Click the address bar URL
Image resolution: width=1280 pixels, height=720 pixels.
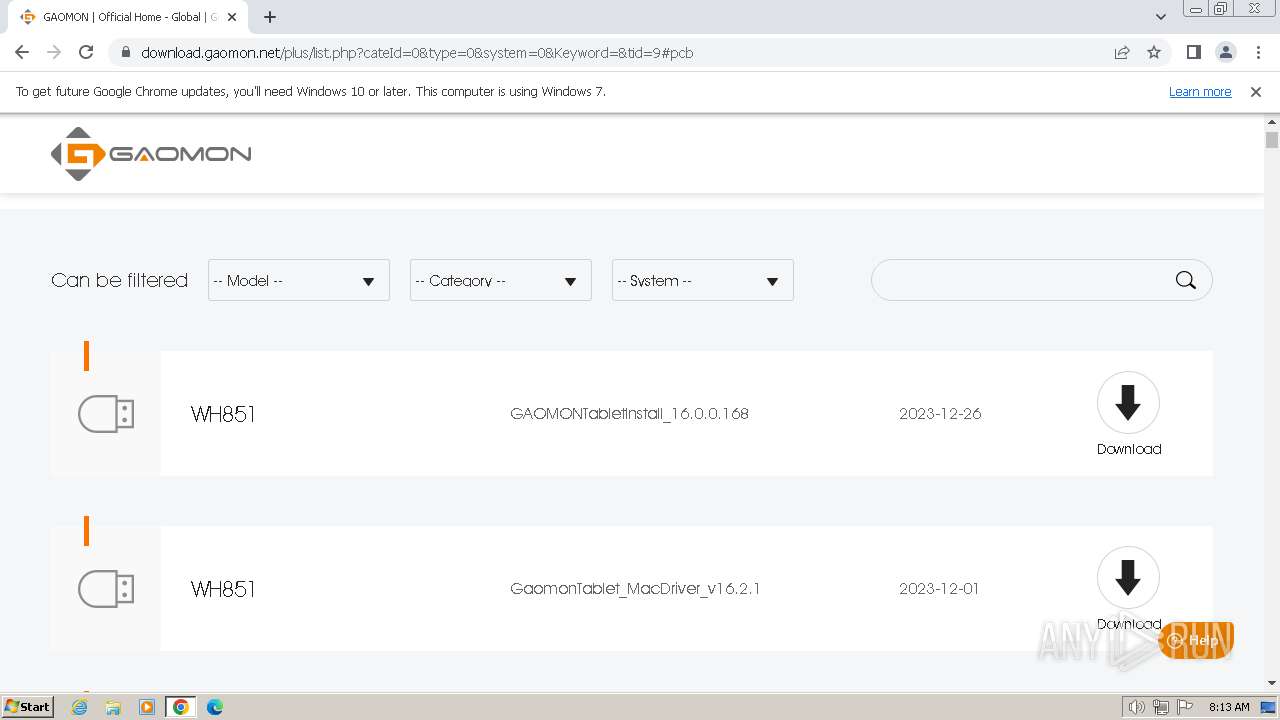(x=417, y=53)
